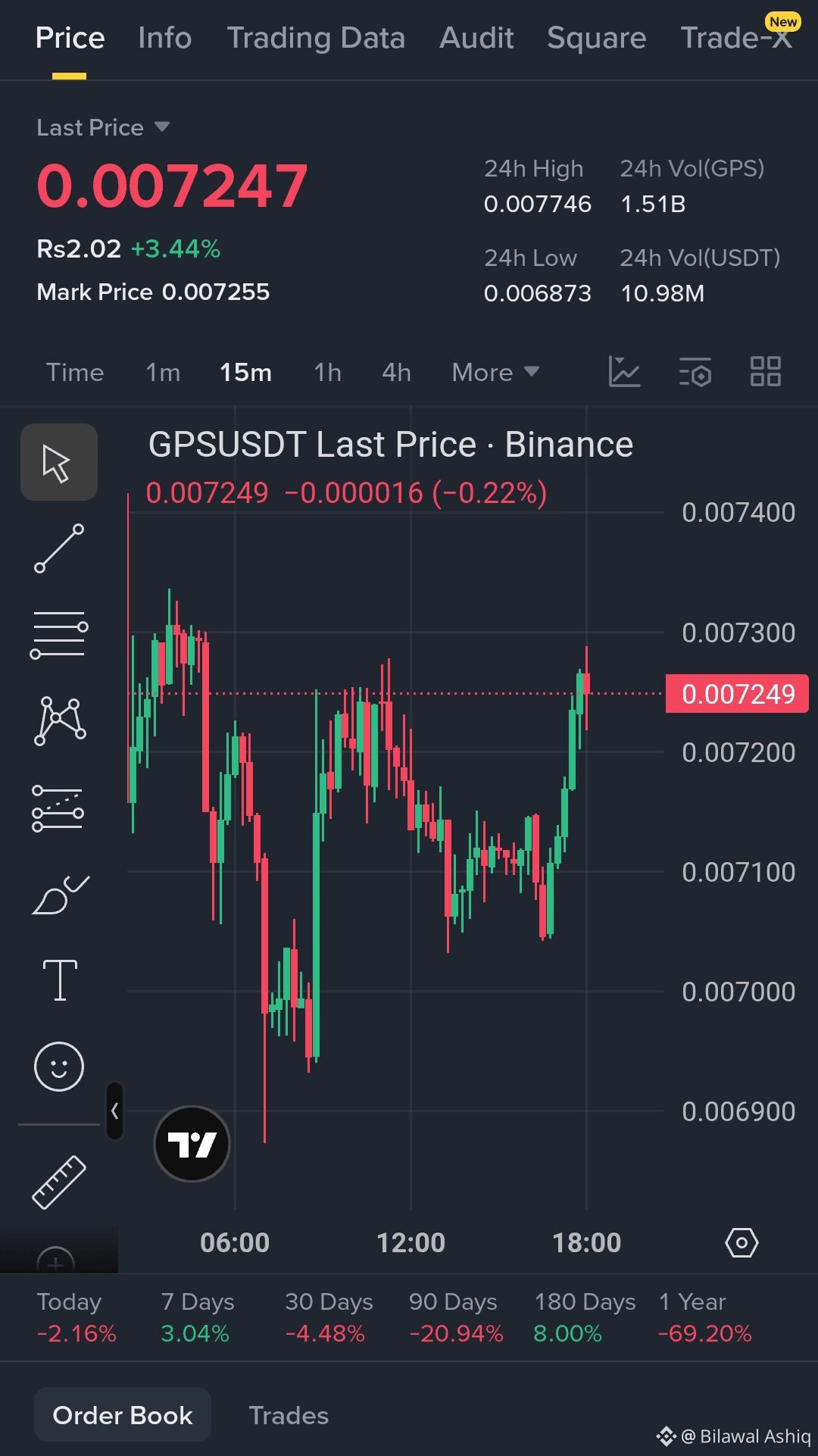The width and height of the screenshot is (818, 1456).
Task: Click the Today -2.16% performance
Action: 76,1317
